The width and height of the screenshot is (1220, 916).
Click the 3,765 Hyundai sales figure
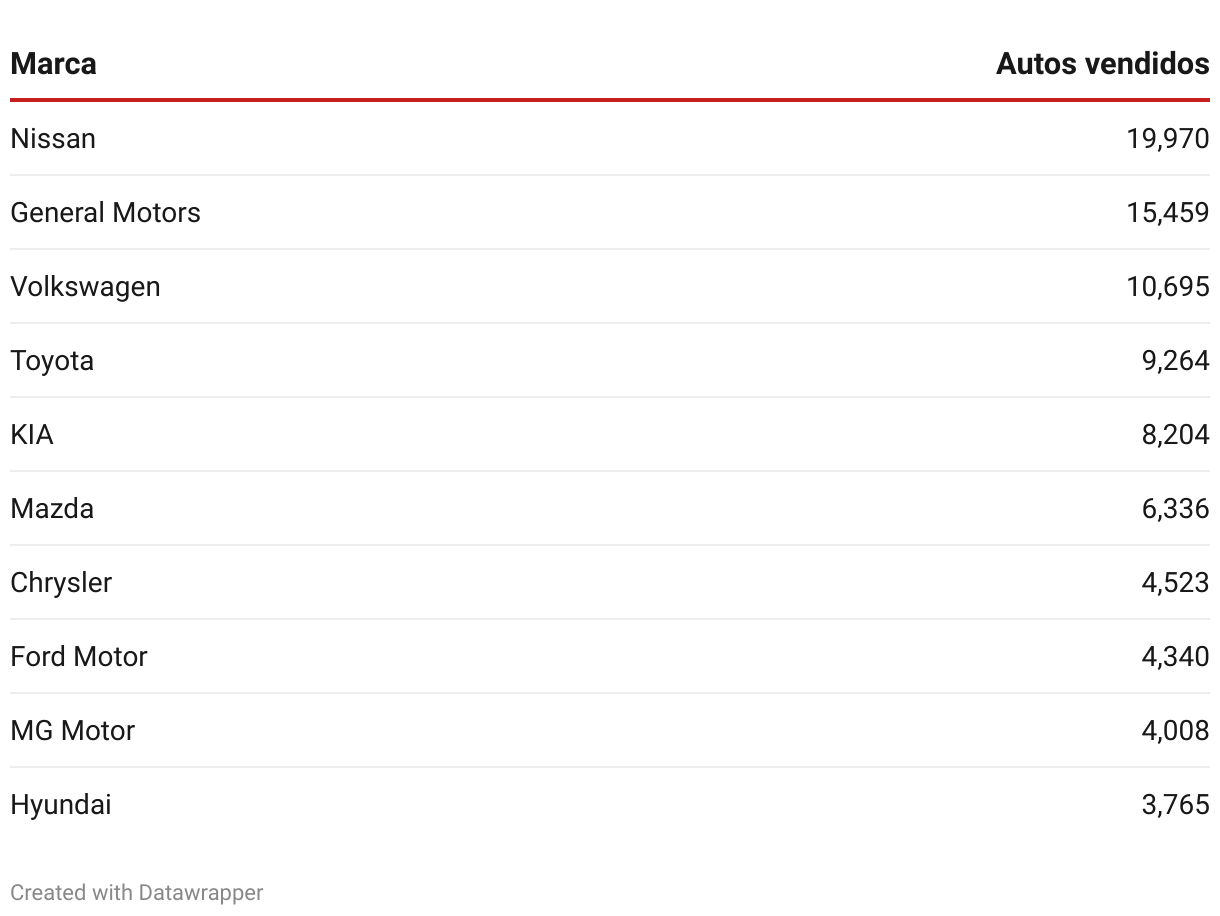coord(1175,805)
